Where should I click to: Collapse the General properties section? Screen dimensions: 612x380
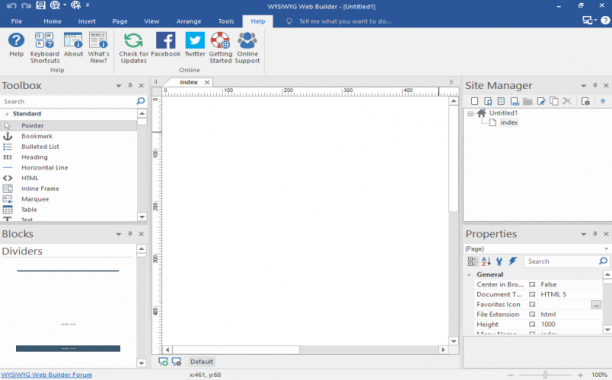469,274
